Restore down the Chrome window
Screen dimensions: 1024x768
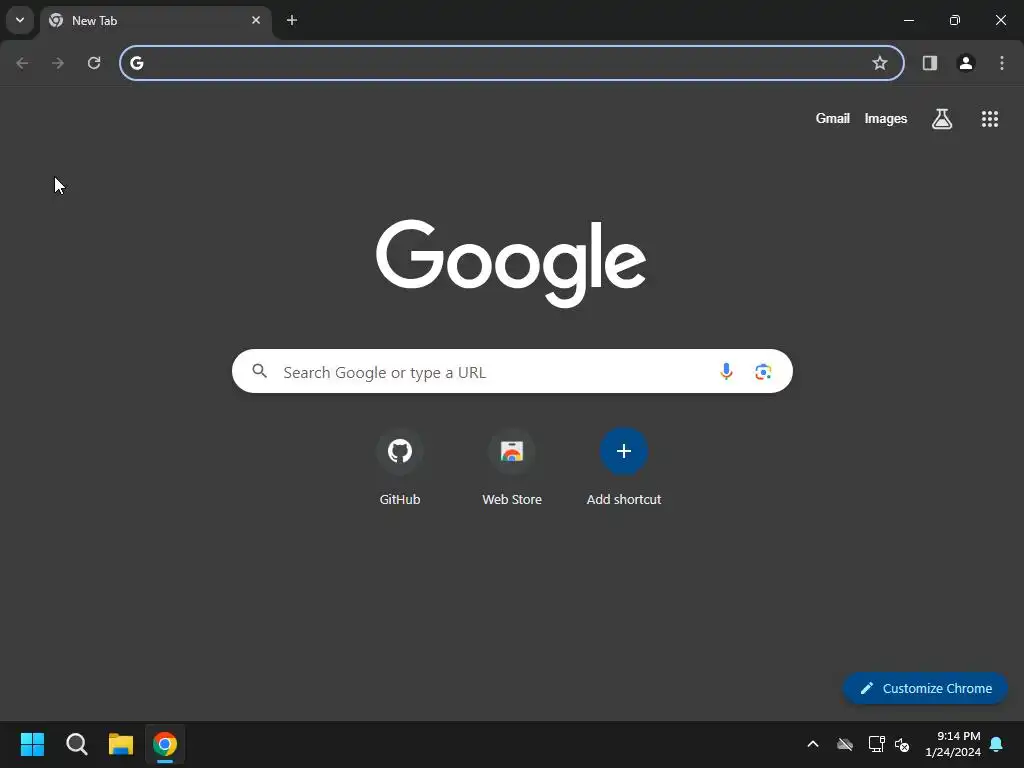955,20
